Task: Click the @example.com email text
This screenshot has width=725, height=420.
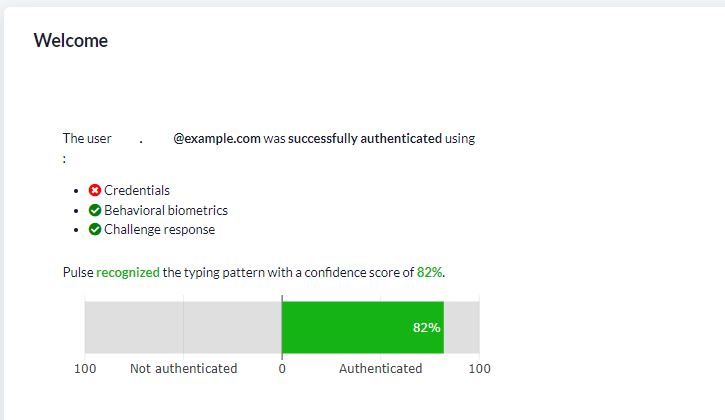Action: coord(217,138)
